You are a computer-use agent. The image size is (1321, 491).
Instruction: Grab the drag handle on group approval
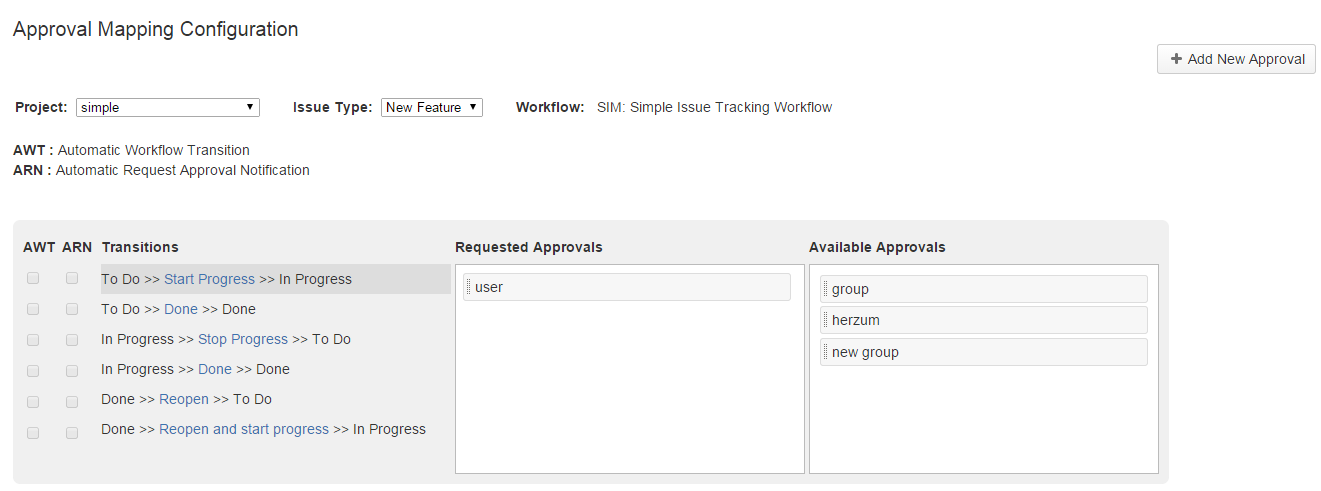825,289
